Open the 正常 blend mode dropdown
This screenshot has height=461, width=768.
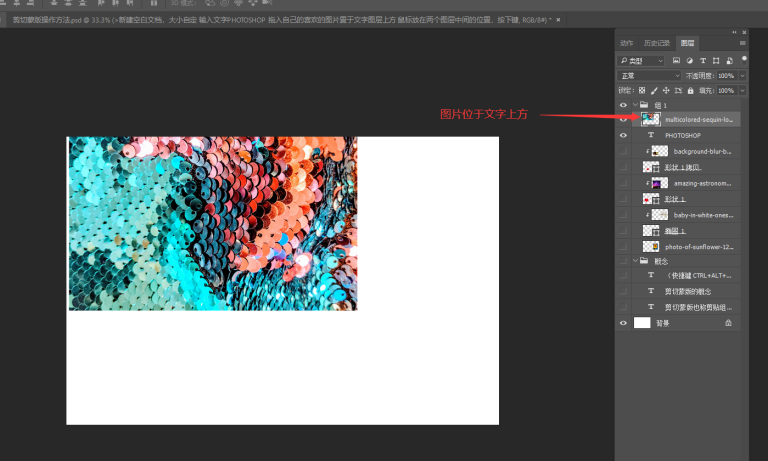pyautogui.click(x=649, y=76)
